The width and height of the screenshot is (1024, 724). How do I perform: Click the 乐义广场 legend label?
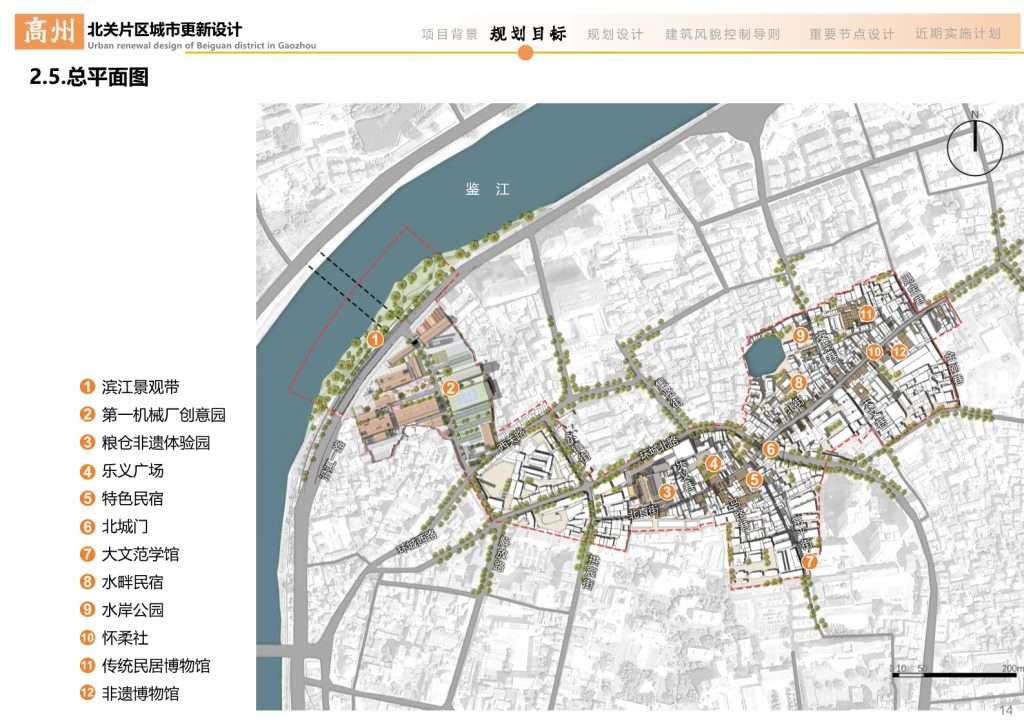pos(132,470)
